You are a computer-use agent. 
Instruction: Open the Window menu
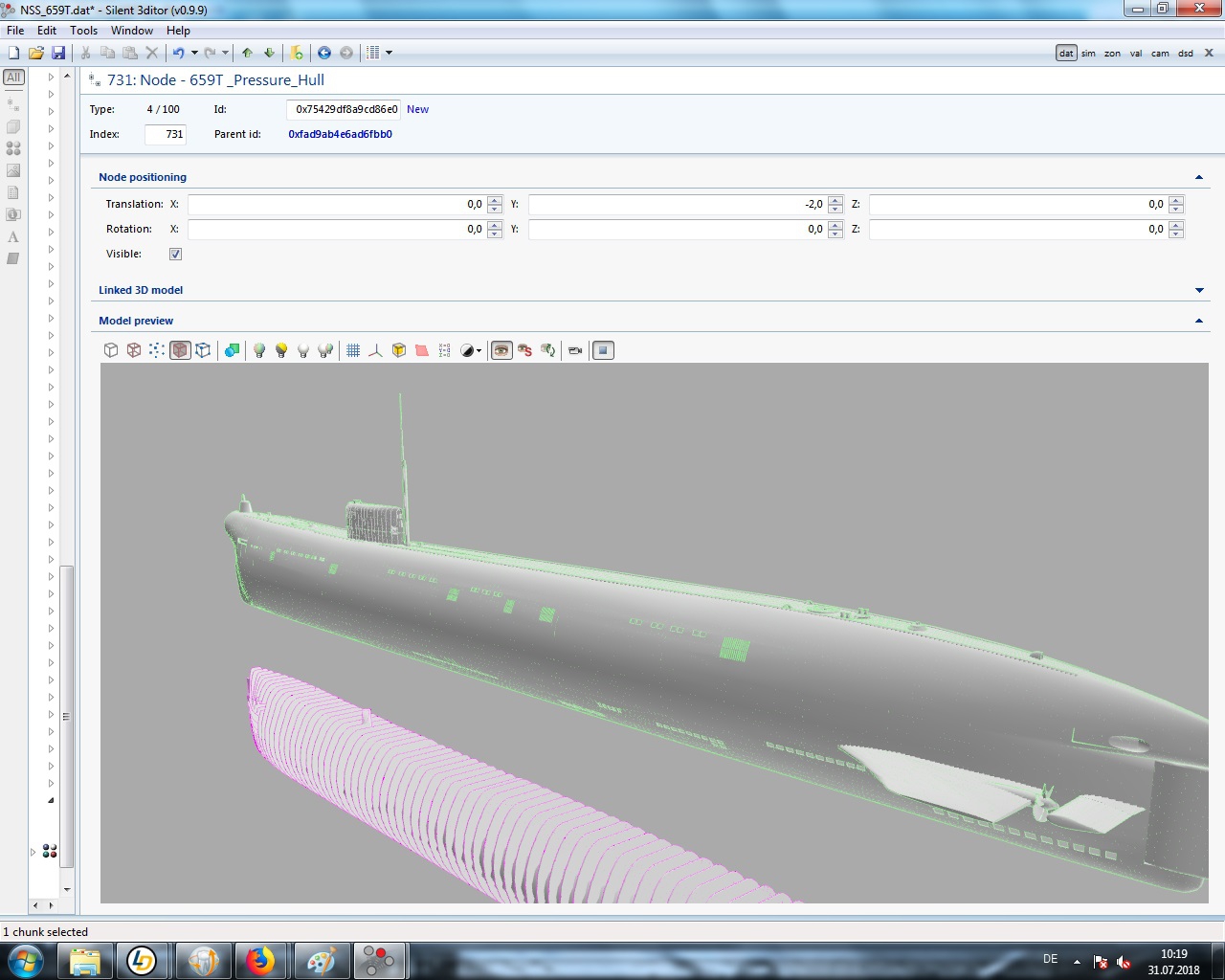coord(132,31)
